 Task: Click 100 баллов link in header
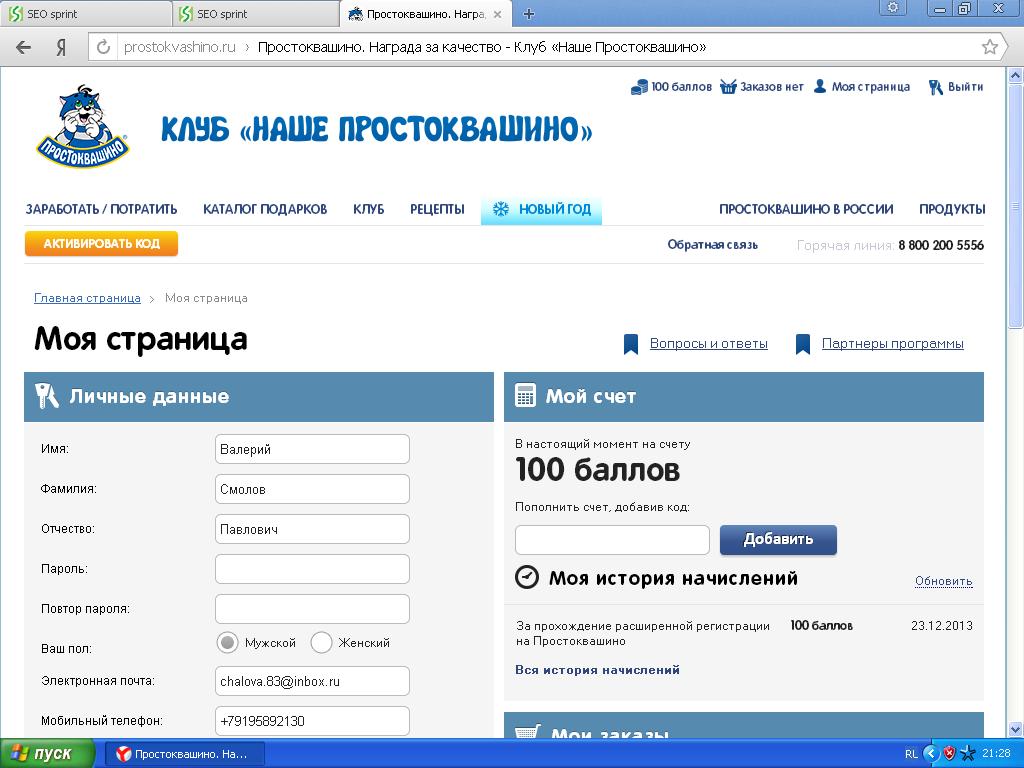[x=681, y=87]
